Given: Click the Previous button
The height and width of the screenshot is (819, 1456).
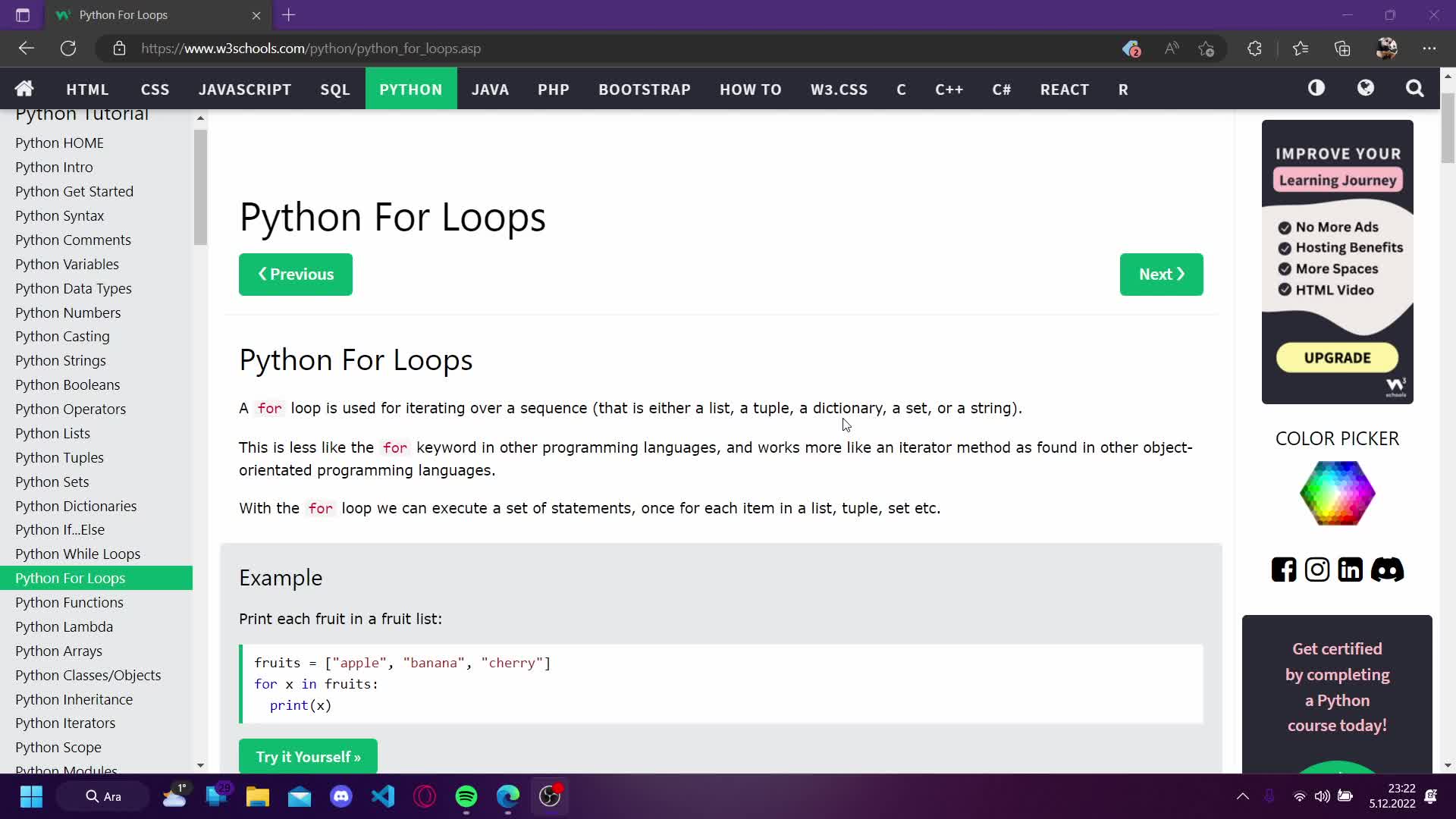Looking at the screenshot, I should pyautogui.click(x=296, y=275).
